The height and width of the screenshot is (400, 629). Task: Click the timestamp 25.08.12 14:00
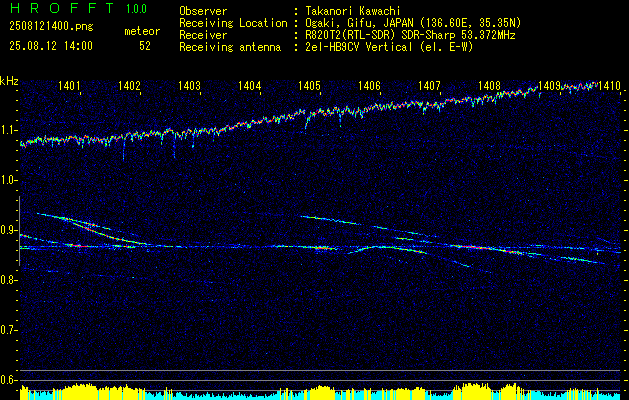51,46
